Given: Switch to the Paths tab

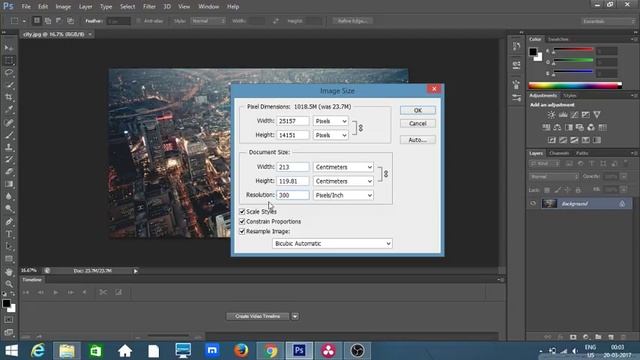Looking at the screenshot, I should (582, 153).
